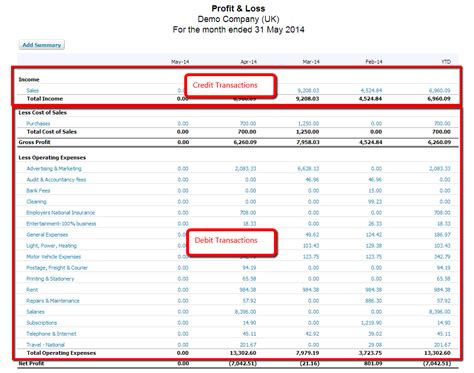Open the Salaries account link
474x373 pixels.
tap(35, 312)
